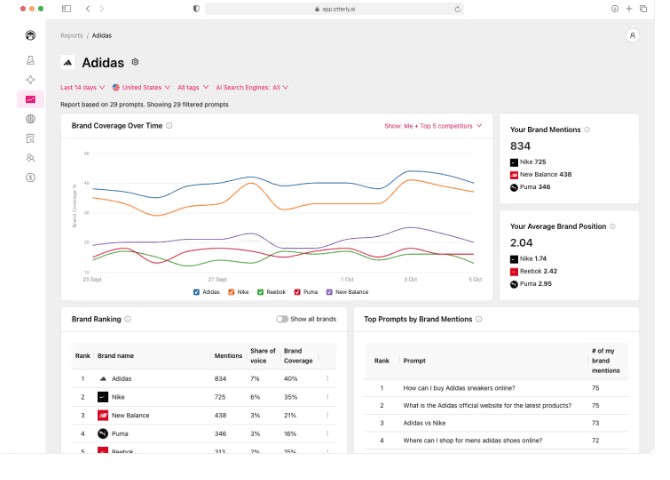Image resolution: width=670 pixels, height=480 pixels.
Task: Open new browser tab plus icon
Action: pos(629,9)
